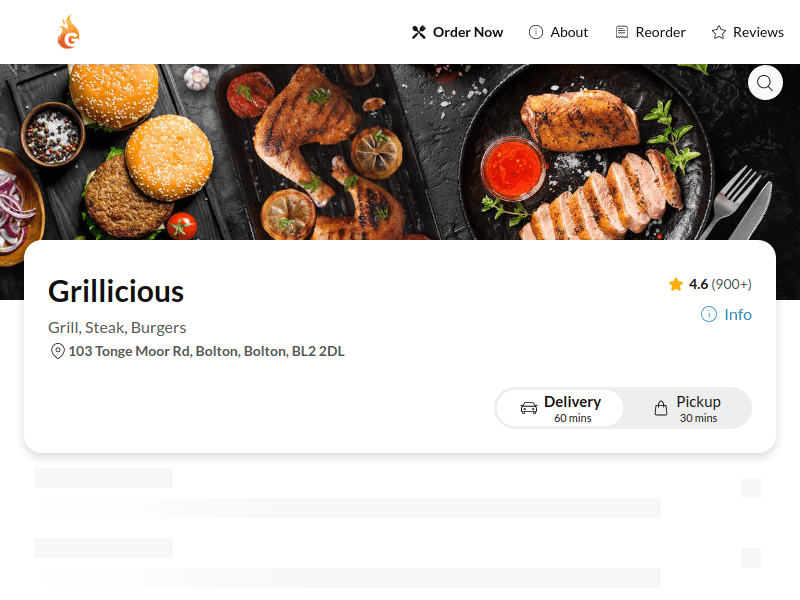Screen dimensions: 800x600
Task: Click the star outline icon beside Reviews
Action: 717,31
